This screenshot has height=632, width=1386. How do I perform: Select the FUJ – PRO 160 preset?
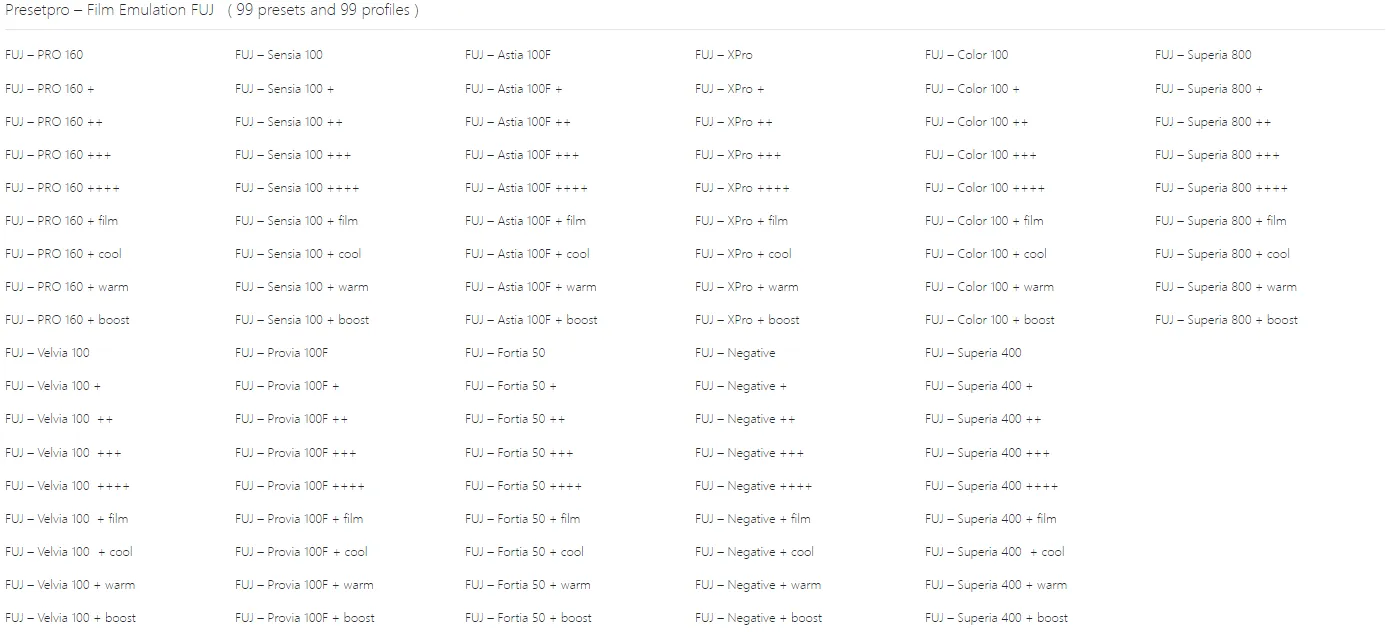[44, 55]
